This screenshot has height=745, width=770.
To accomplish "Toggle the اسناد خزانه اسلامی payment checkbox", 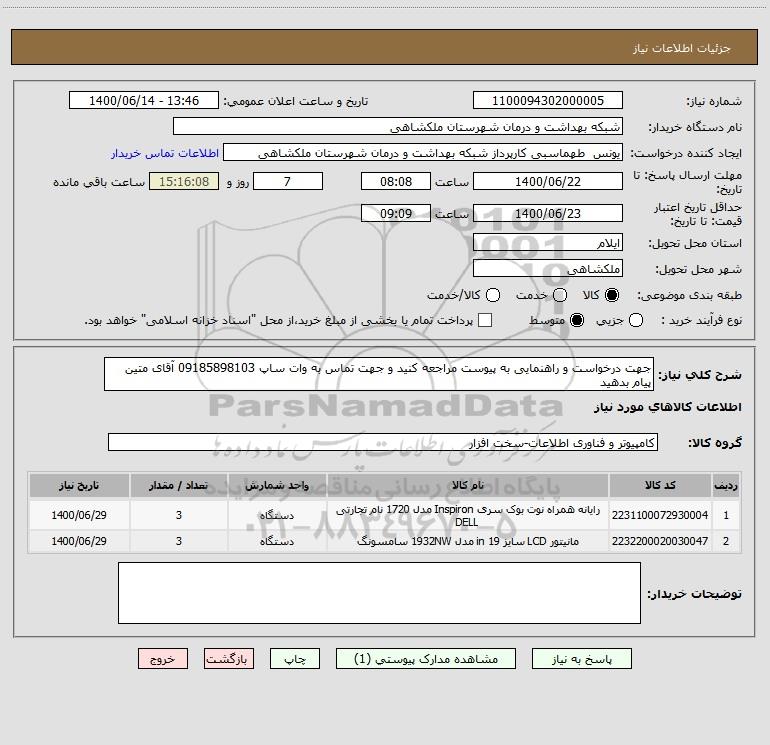I will [485, 320].
